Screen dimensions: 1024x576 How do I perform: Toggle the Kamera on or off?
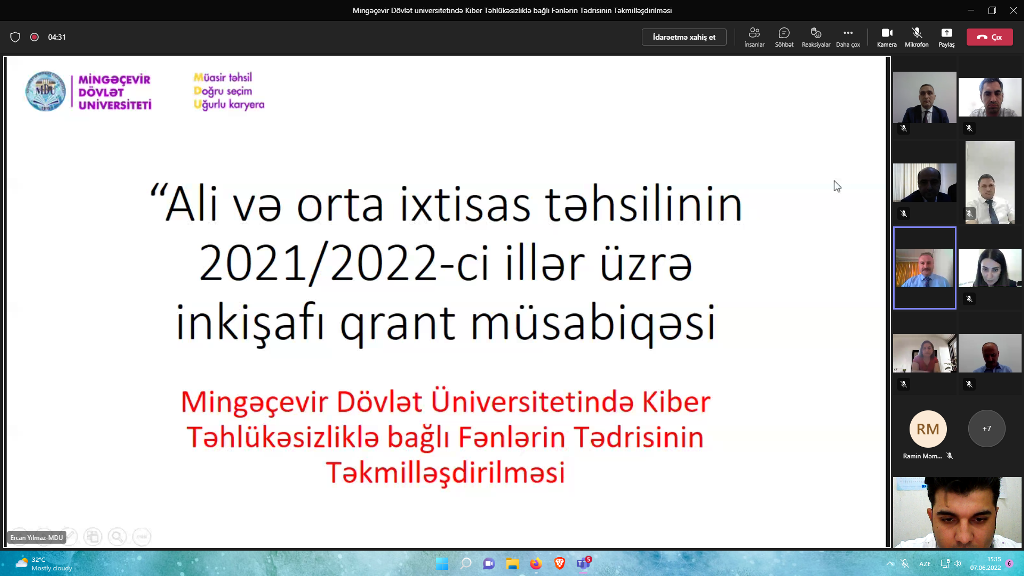(x=886, y=37)
